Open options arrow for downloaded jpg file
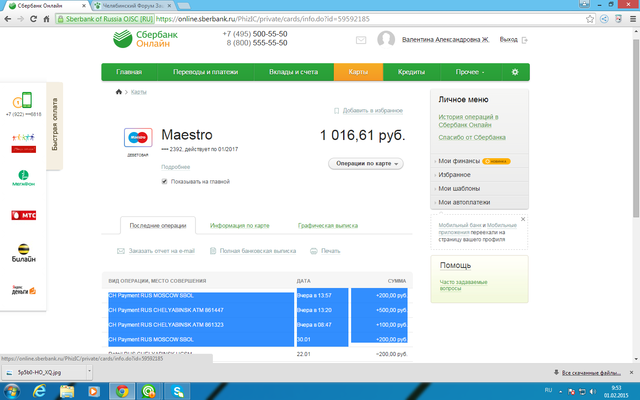 89,372
